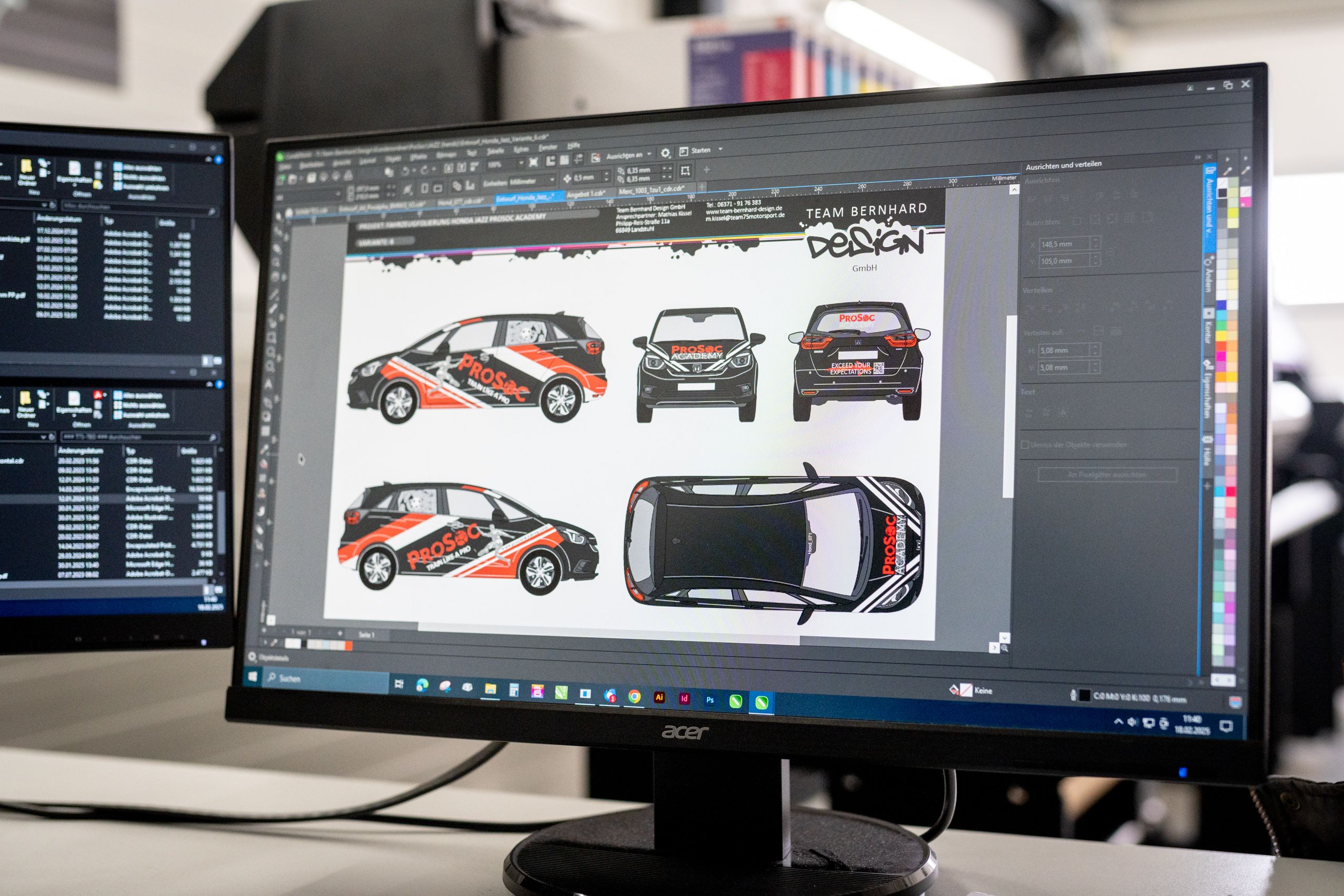Open Adobe Illustrator from the taskbar
The height and width of the screenshot is (896, 1344).
coord(659,697)
